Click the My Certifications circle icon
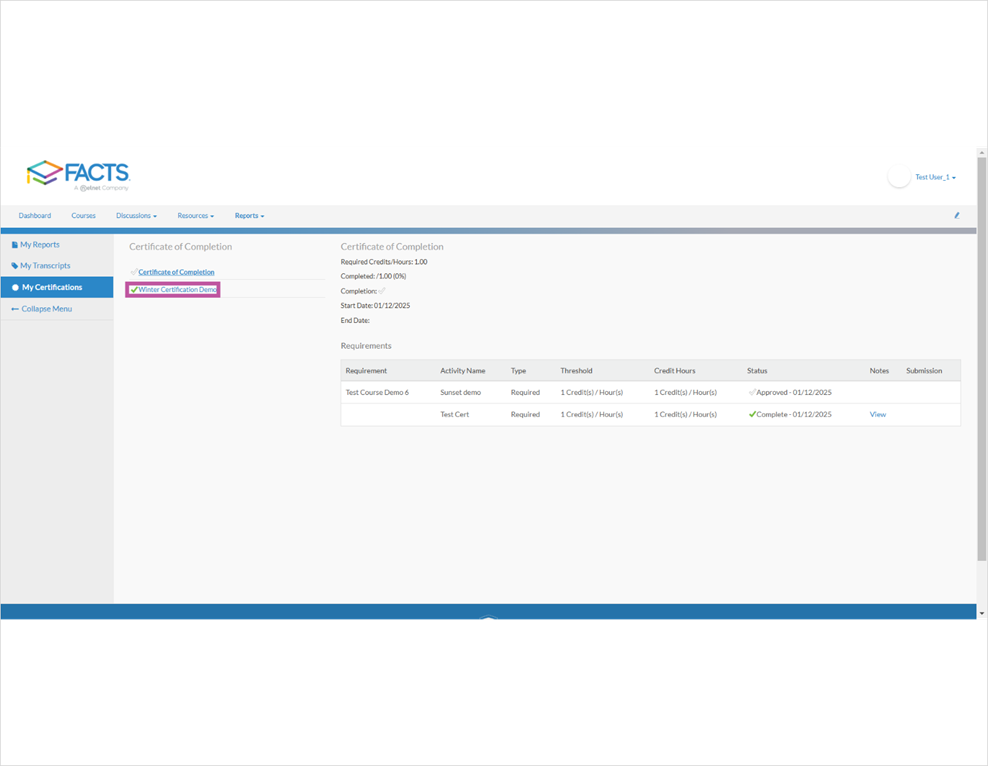 15,287
